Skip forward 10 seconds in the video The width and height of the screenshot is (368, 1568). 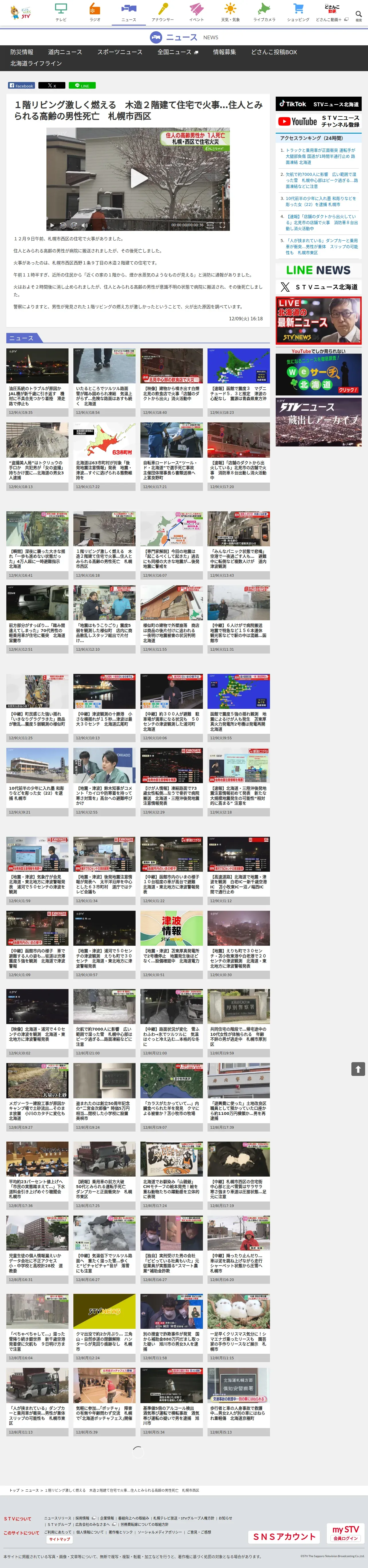point(74,225)
